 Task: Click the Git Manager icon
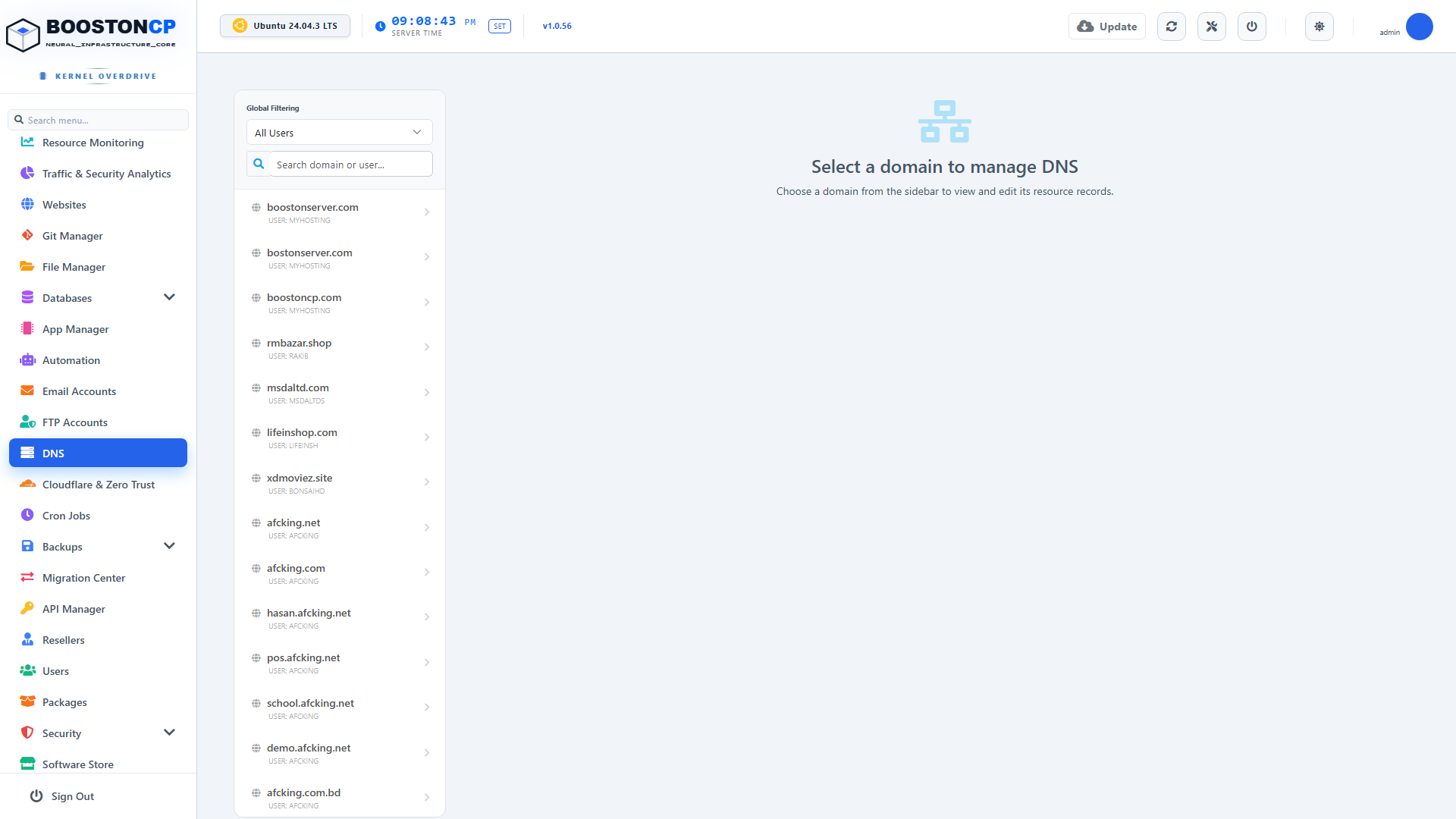27,236
